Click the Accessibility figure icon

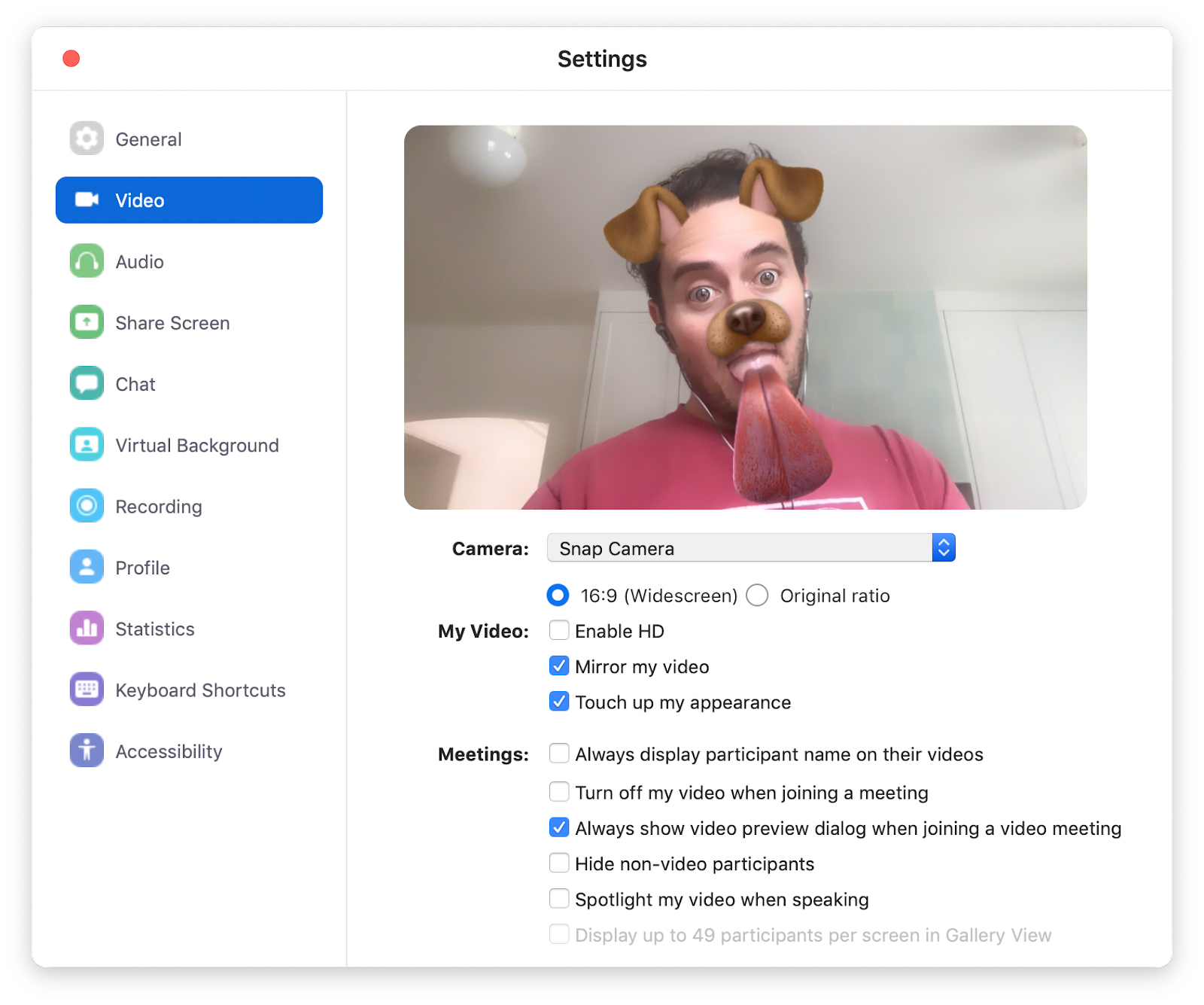(x=87, y=751)
